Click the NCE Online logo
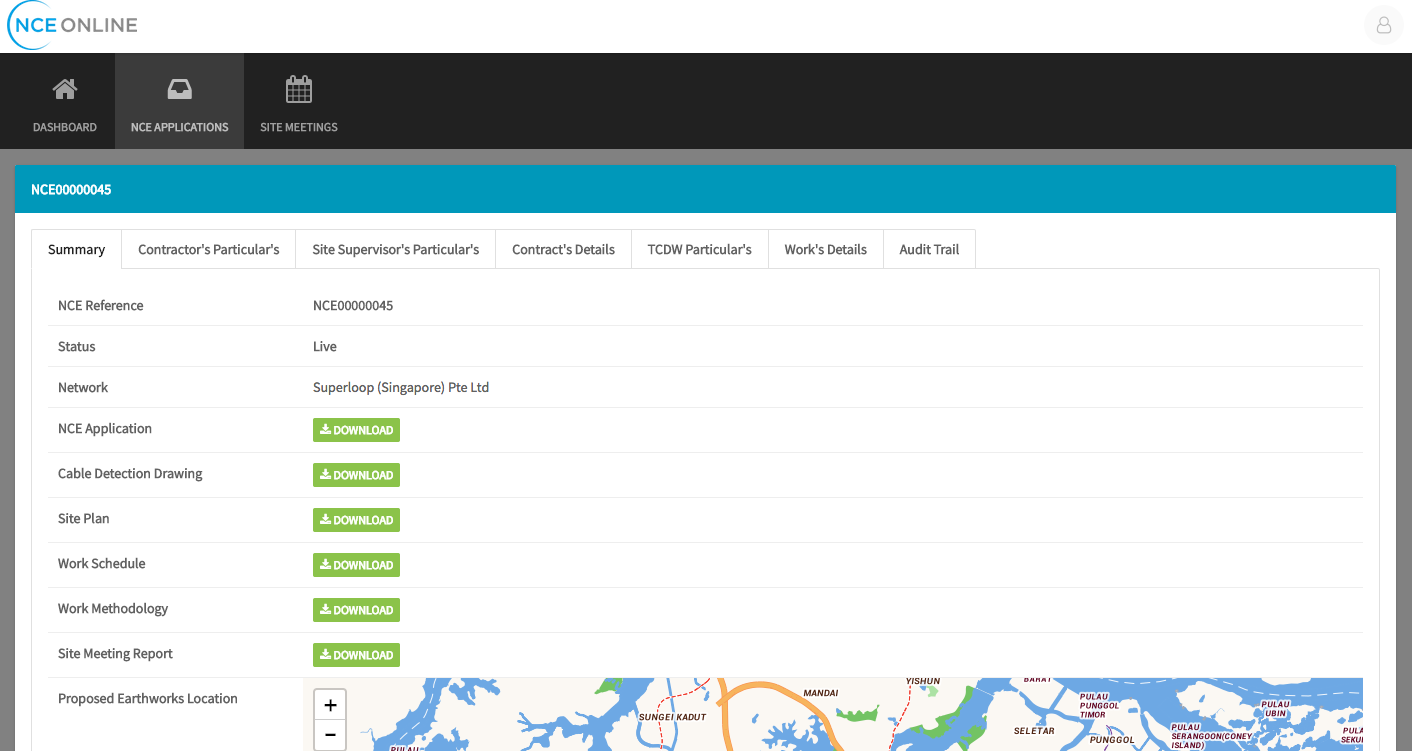Screen dimensions: 1412x751 [72, 26]
